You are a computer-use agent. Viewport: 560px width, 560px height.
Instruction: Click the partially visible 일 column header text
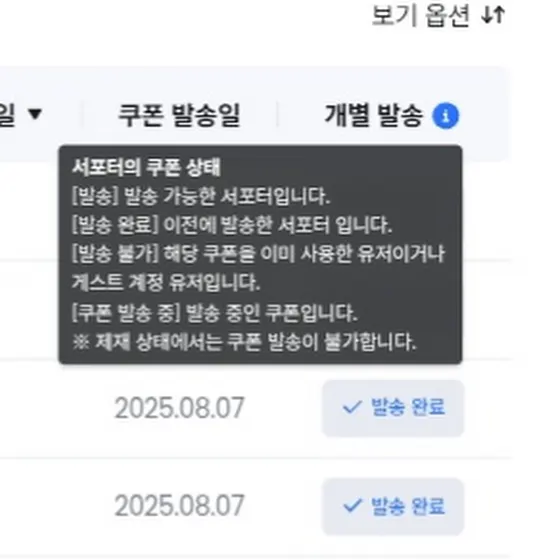pyautogui.click(x=8, y=115)
